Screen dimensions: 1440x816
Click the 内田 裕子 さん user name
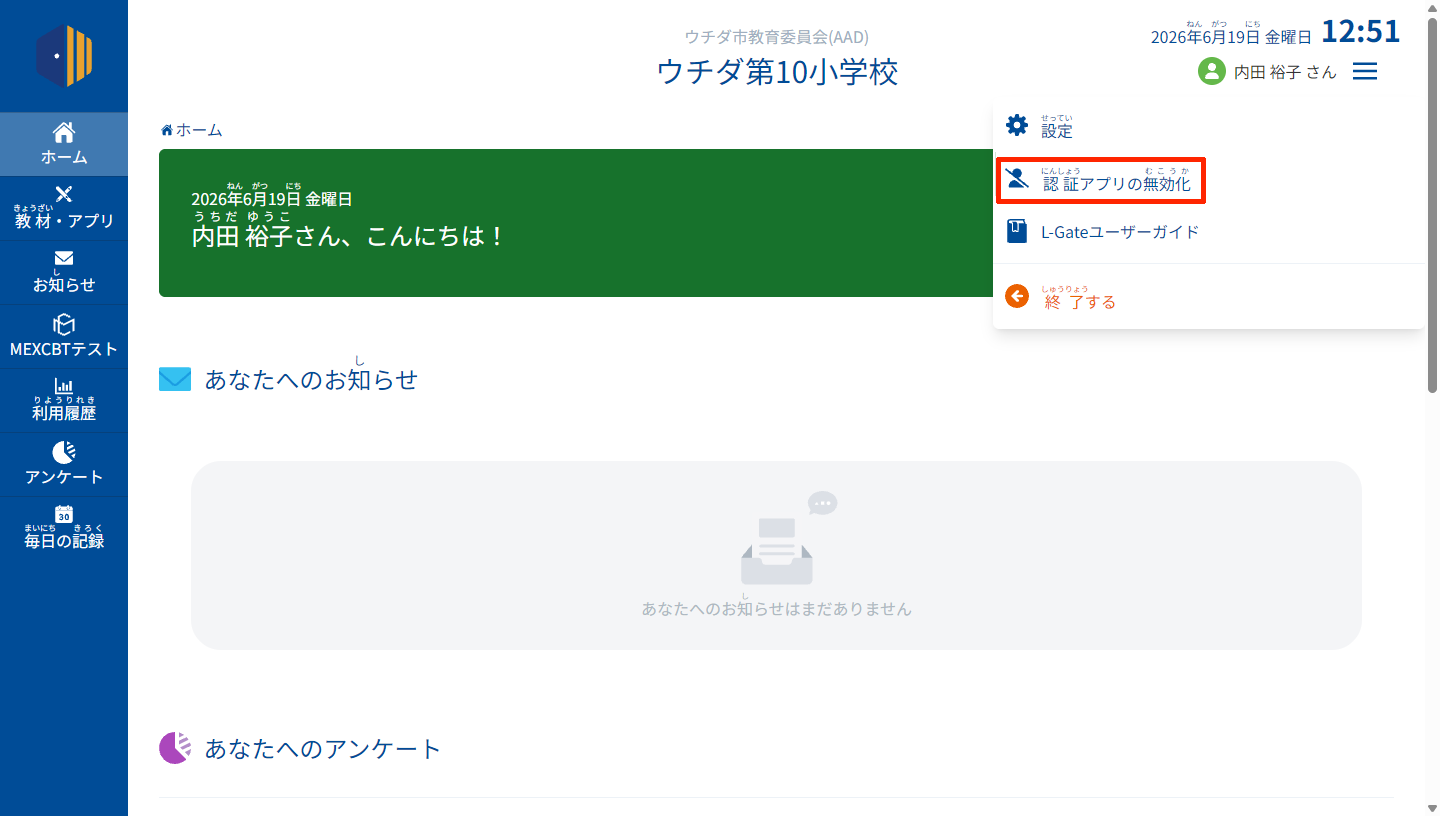click(1285, 72)
